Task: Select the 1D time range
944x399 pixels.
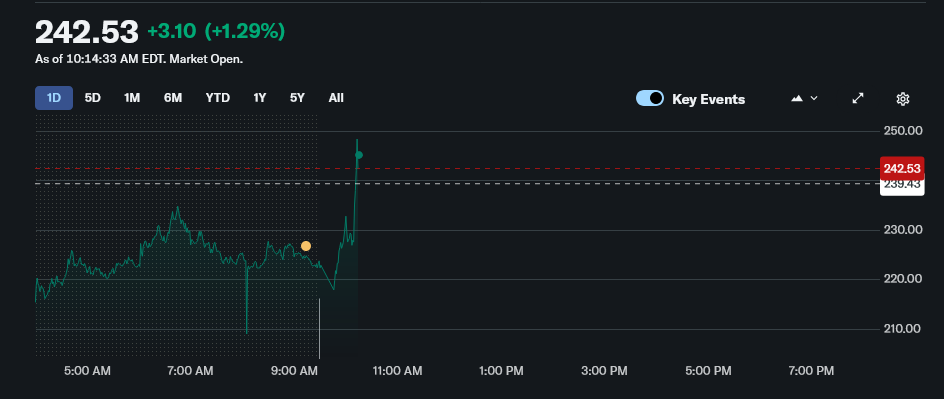Action: (x=54, y=97)
